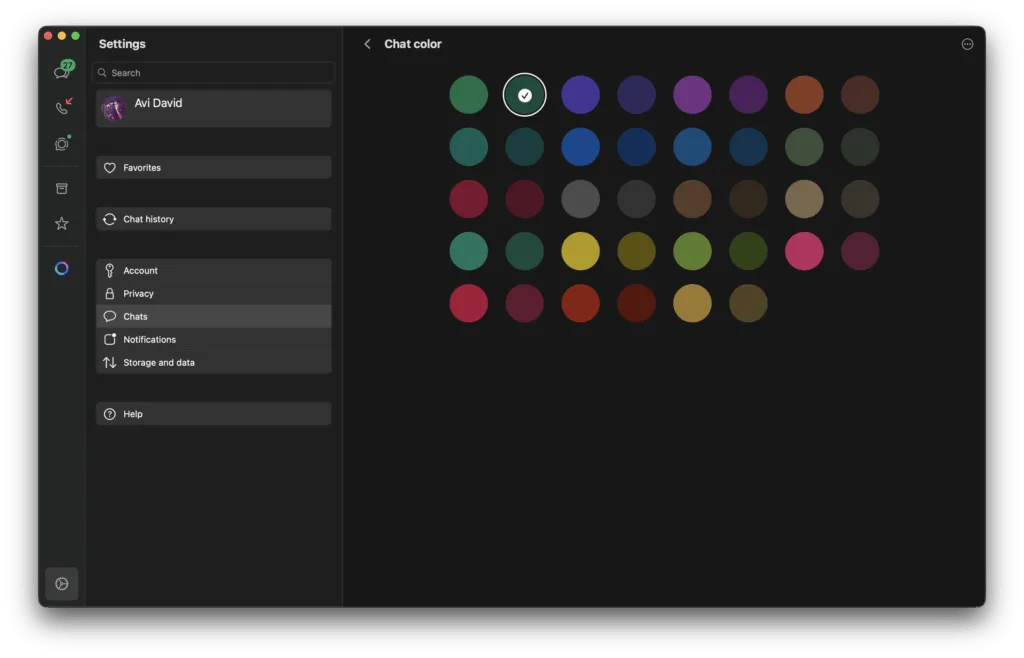Open Chat history settings

point(214,219)
